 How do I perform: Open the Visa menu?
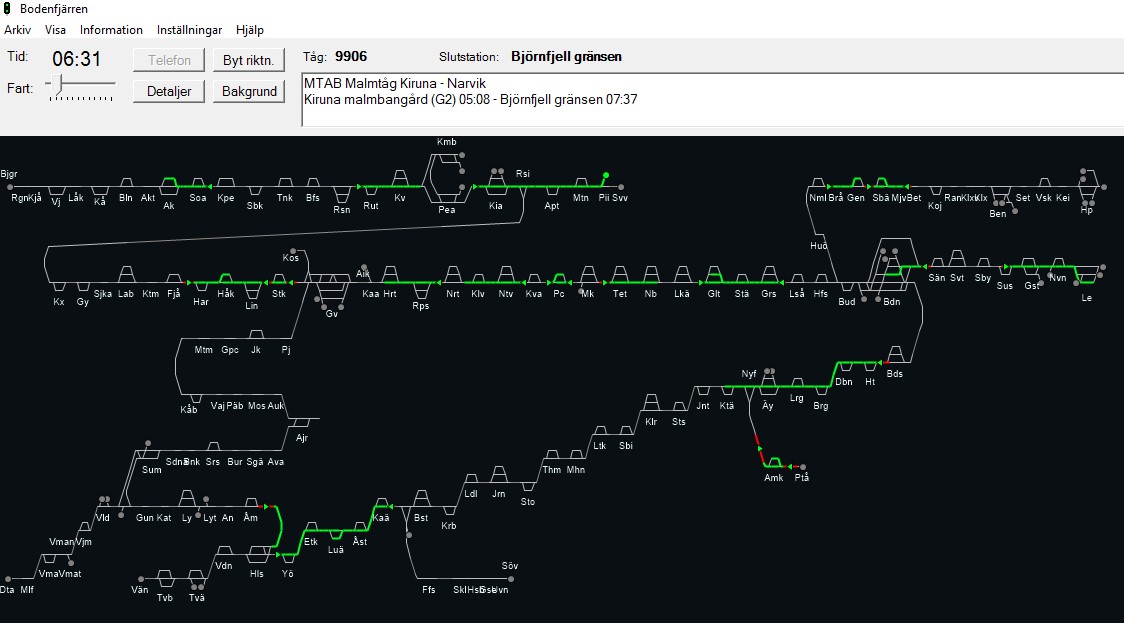tap(55, 30)
